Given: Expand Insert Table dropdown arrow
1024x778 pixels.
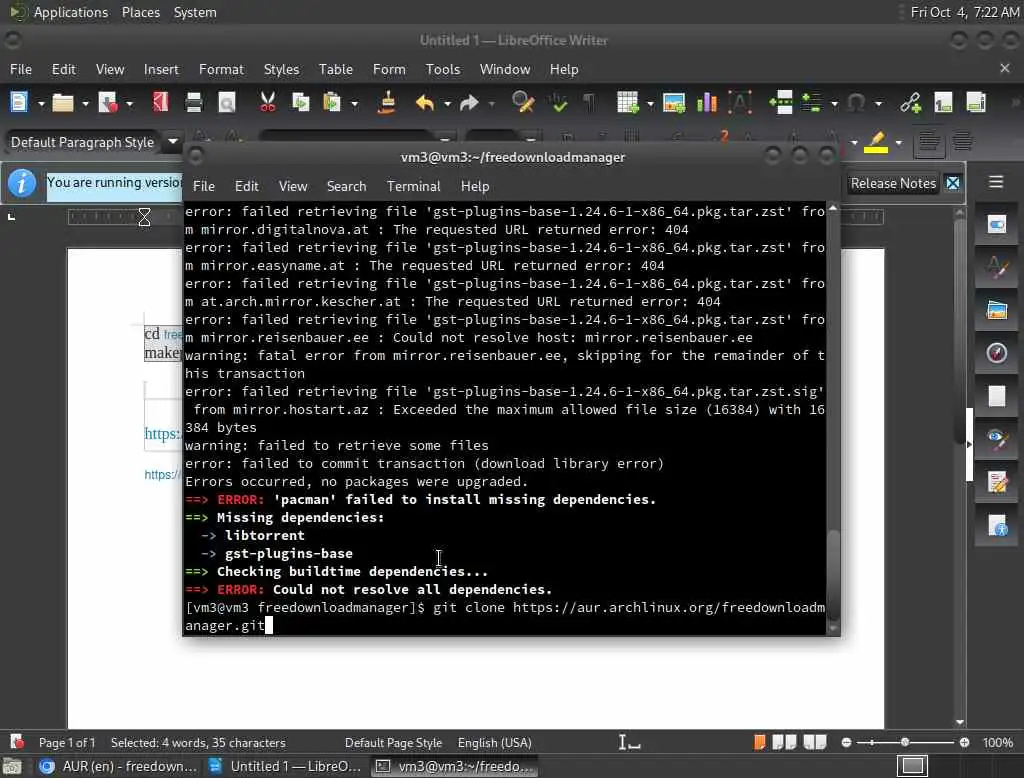Looking at the screenshot, I should pos(649,103).
